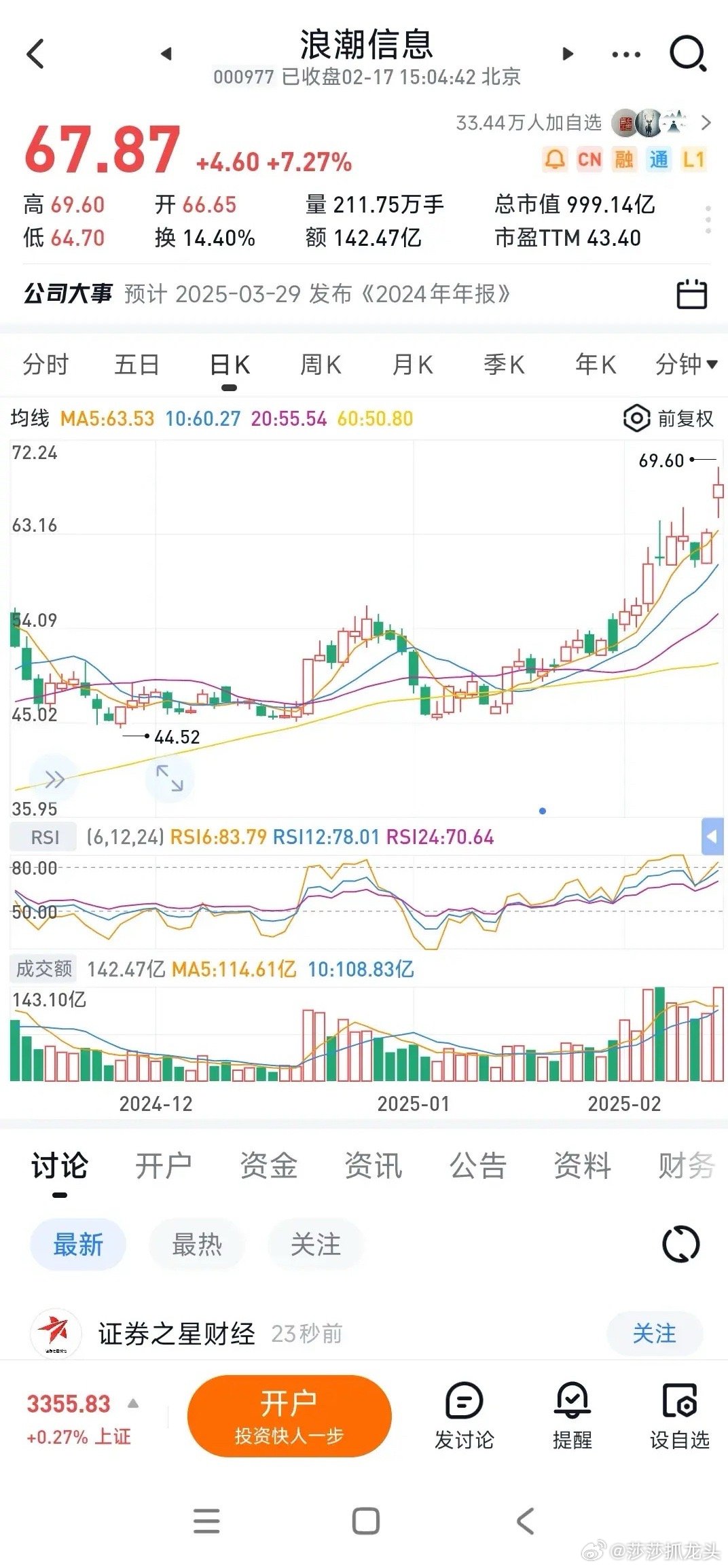Screen dimensions: 728x1568
Task: Open the 资料 company profile tab
Action: pos(583,1166)
